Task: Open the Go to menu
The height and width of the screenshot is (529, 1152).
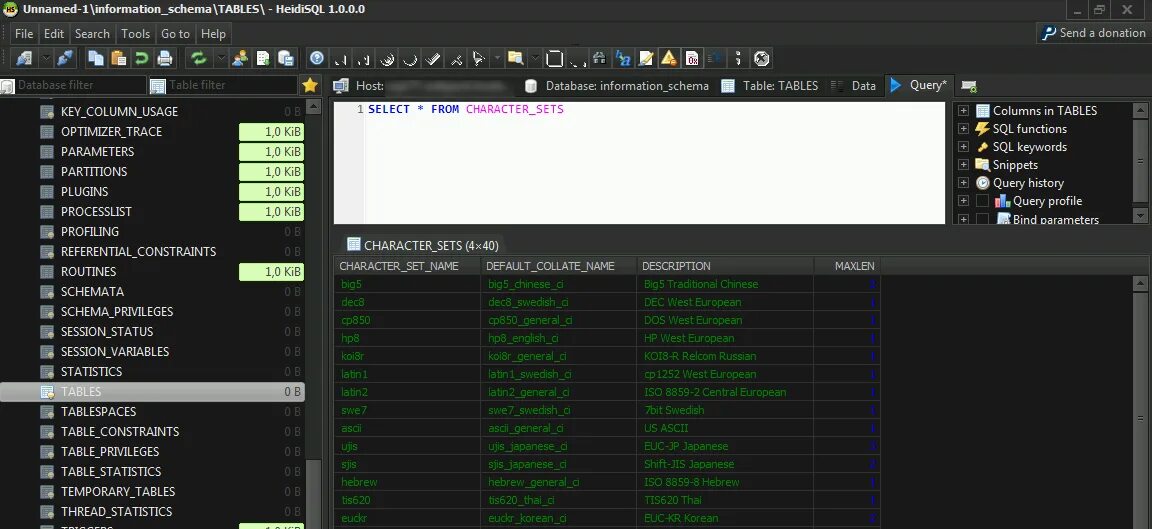Action: [x=176, y=34]
